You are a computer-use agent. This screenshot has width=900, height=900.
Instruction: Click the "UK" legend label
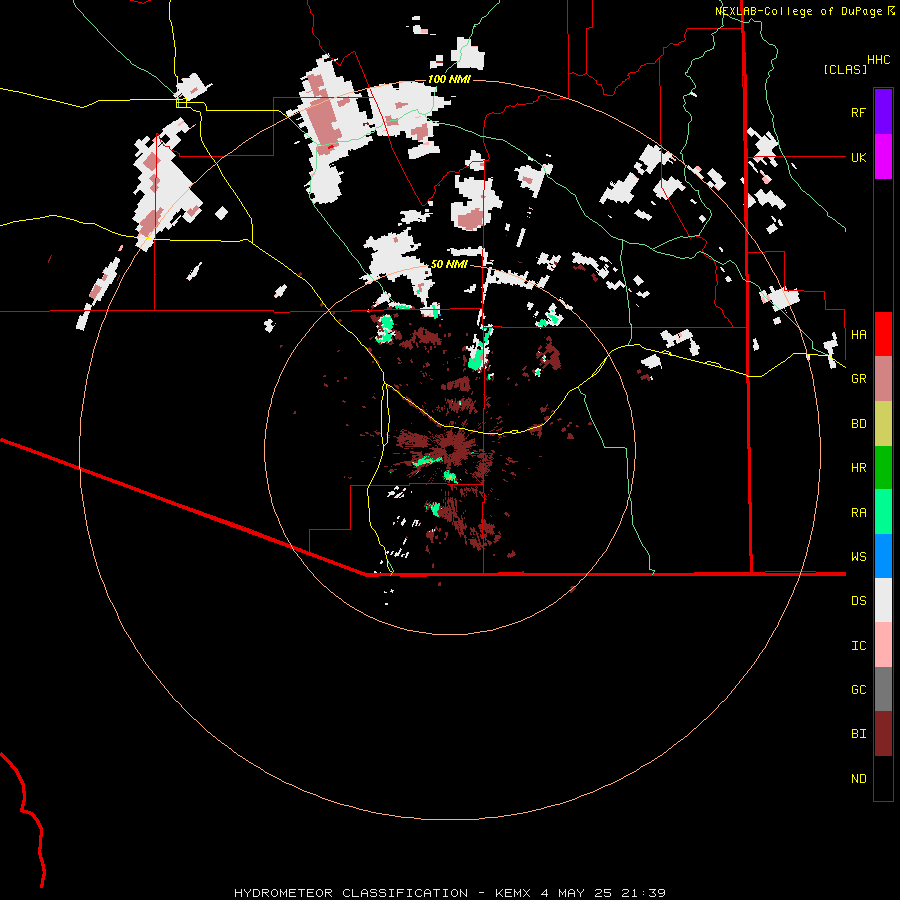pos(858,157)
